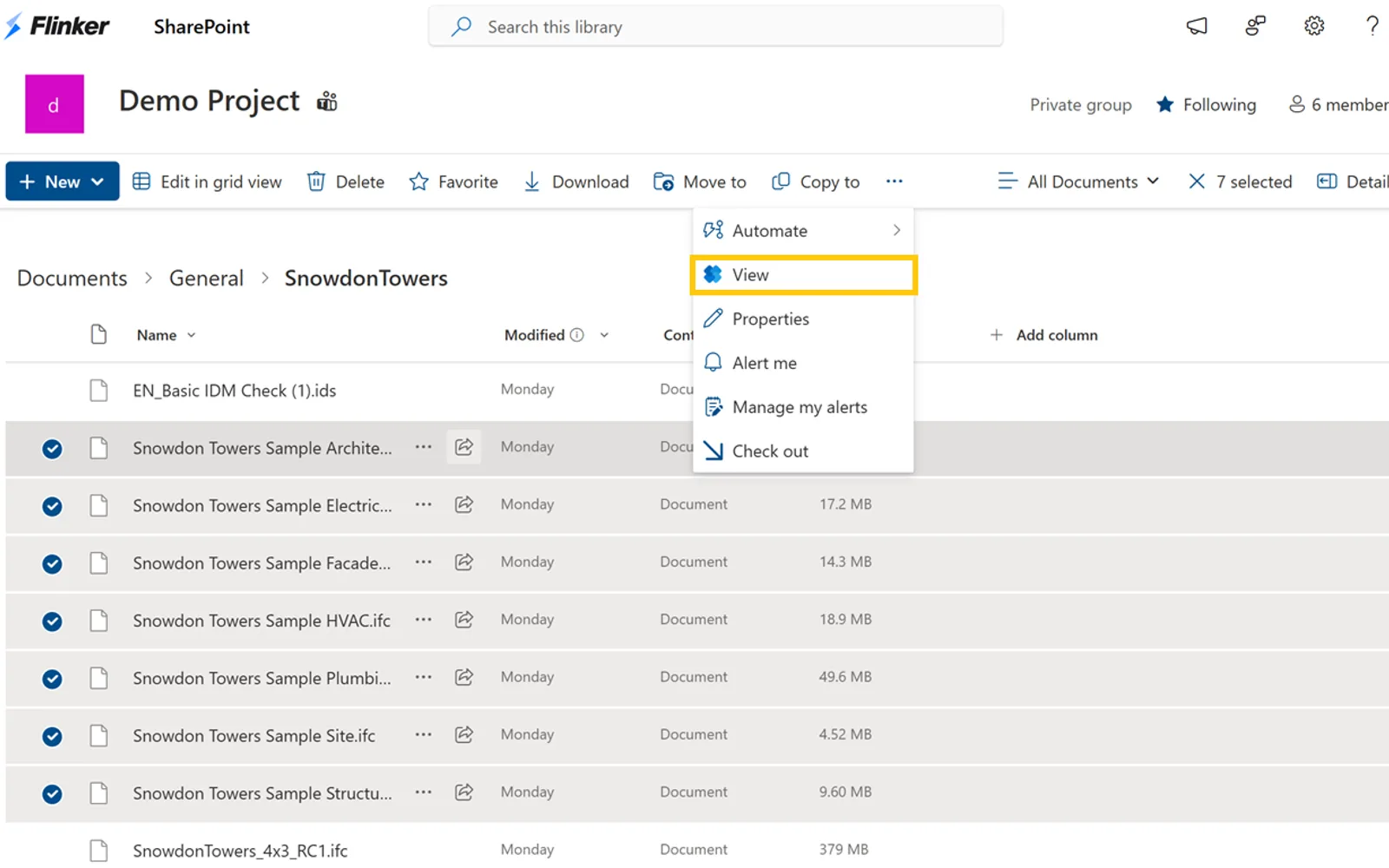This screenshot has height=868, width=1389.
Task: Expand the New button dropdown
Action: 98,181
